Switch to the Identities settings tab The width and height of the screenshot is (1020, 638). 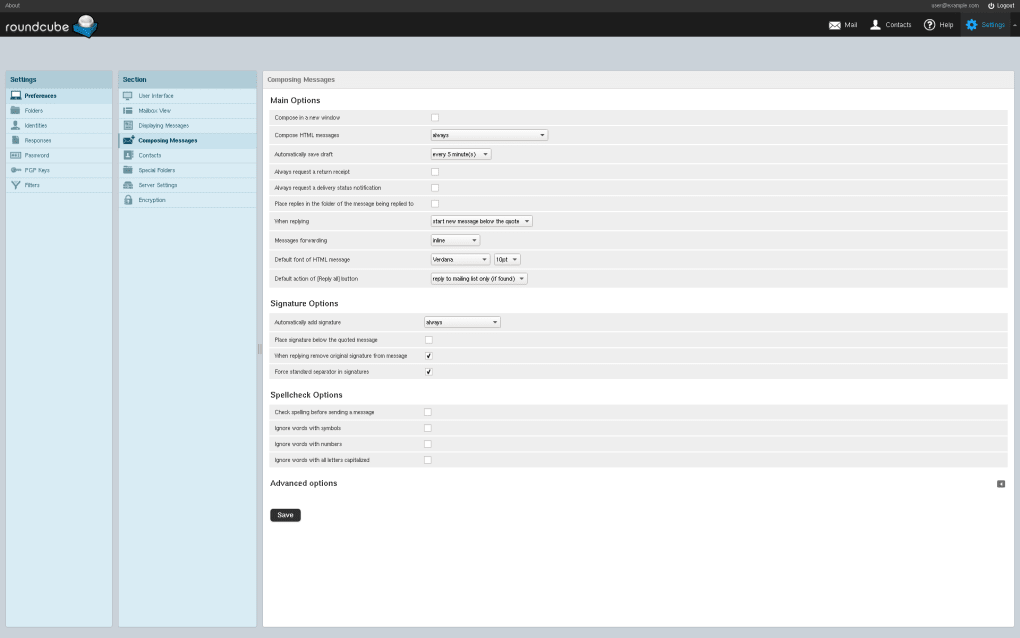[x=36, y=125]
